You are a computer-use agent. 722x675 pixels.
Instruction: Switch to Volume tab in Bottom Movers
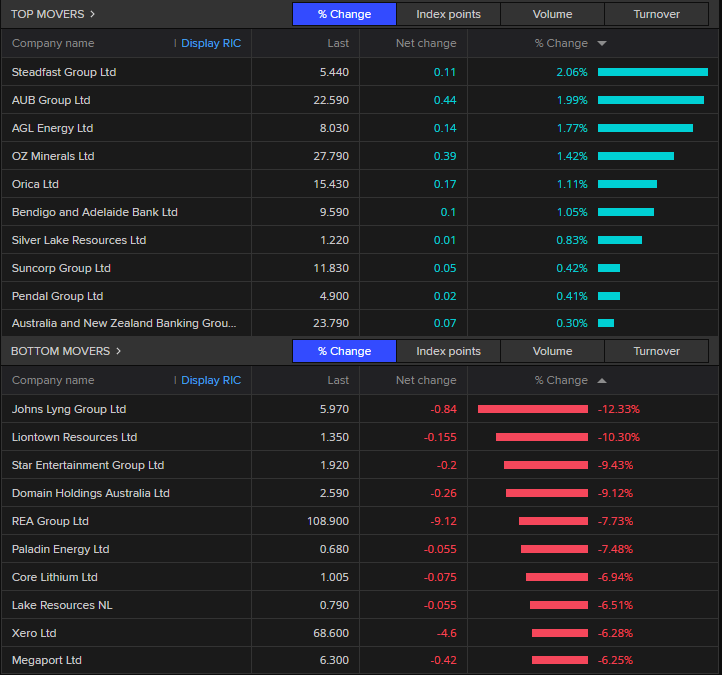point(553,351)
